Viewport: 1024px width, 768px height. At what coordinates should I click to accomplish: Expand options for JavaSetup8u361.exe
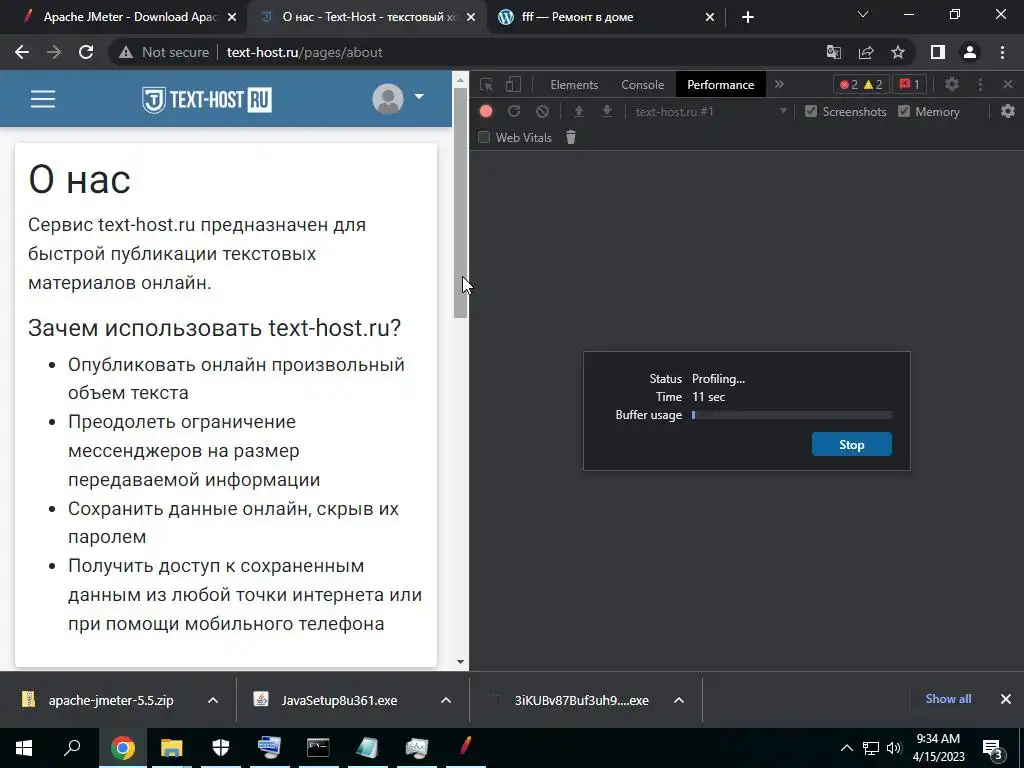(446, 700)
